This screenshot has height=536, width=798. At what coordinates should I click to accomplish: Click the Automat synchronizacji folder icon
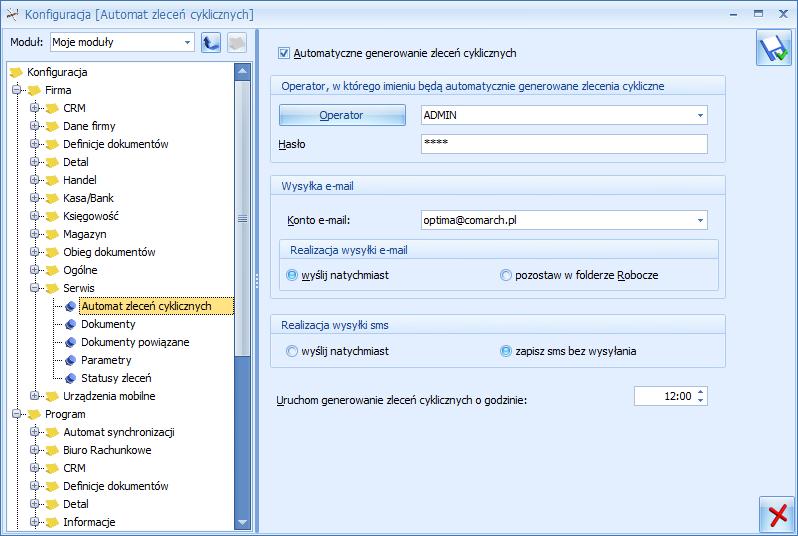(x=52, y=433)
